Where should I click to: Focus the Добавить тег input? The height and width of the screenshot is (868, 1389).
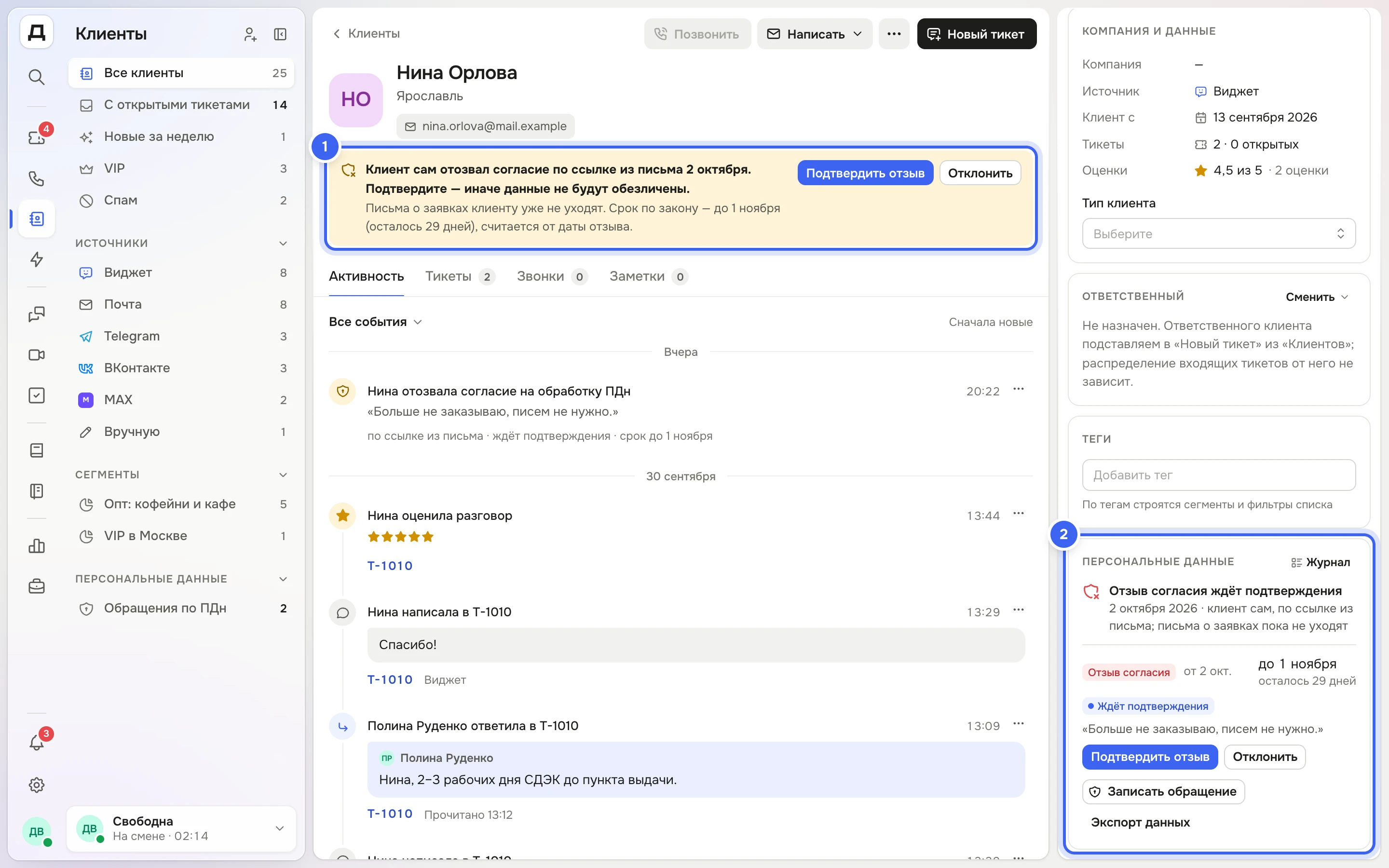tap(1219, 475)
